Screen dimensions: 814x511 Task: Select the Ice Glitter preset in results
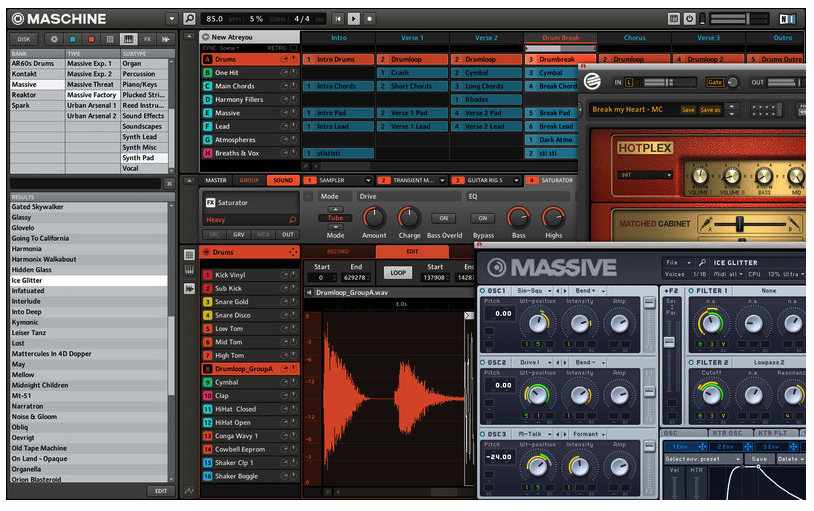pyautogui.click(x=90, y=280)
